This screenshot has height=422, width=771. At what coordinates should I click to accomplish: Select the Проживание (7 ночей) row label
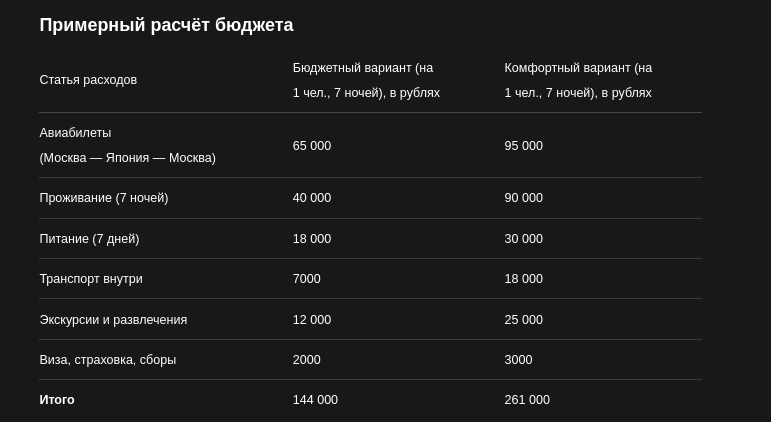pyautogui.click(x=104, y=198)
